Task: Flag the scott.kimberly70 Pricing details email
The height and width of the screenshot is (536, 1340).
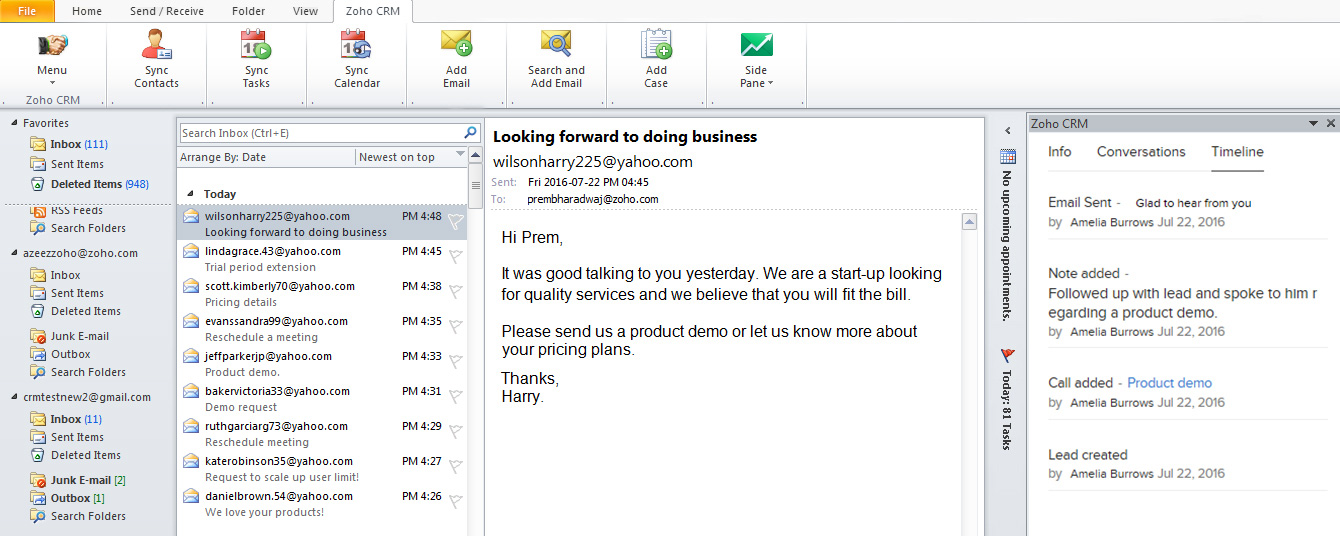Action: coord(455,292)
